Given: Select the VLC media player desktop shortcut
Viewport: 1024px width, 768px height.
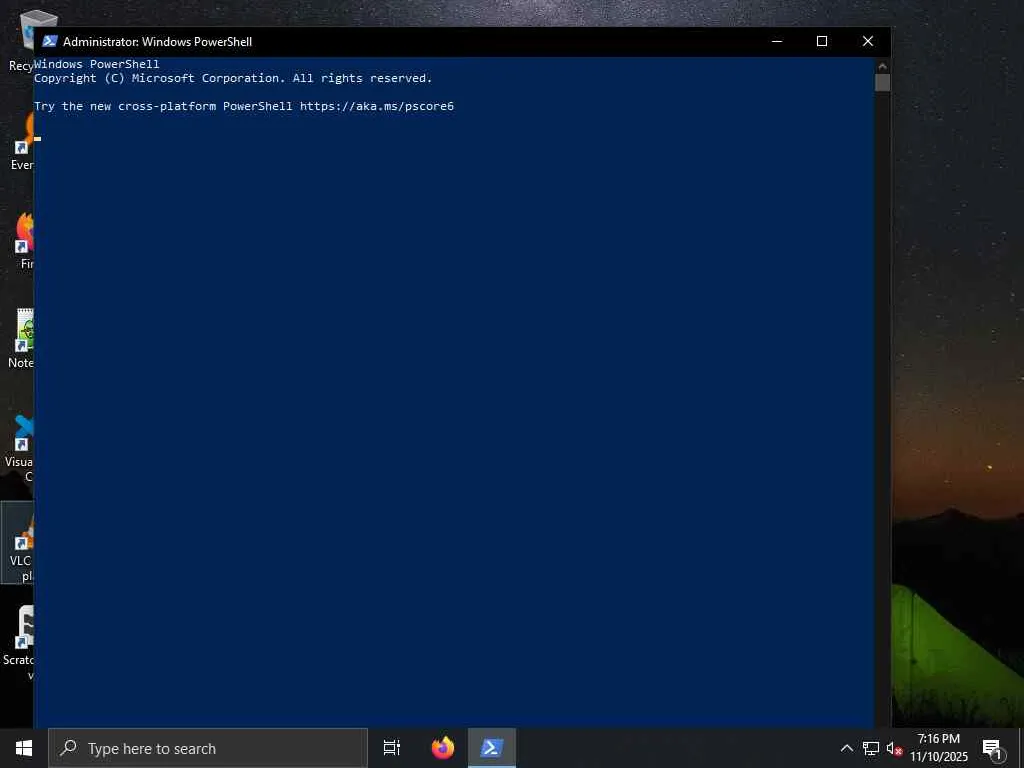Looking at the screenshot, I should tap(18, 543).
